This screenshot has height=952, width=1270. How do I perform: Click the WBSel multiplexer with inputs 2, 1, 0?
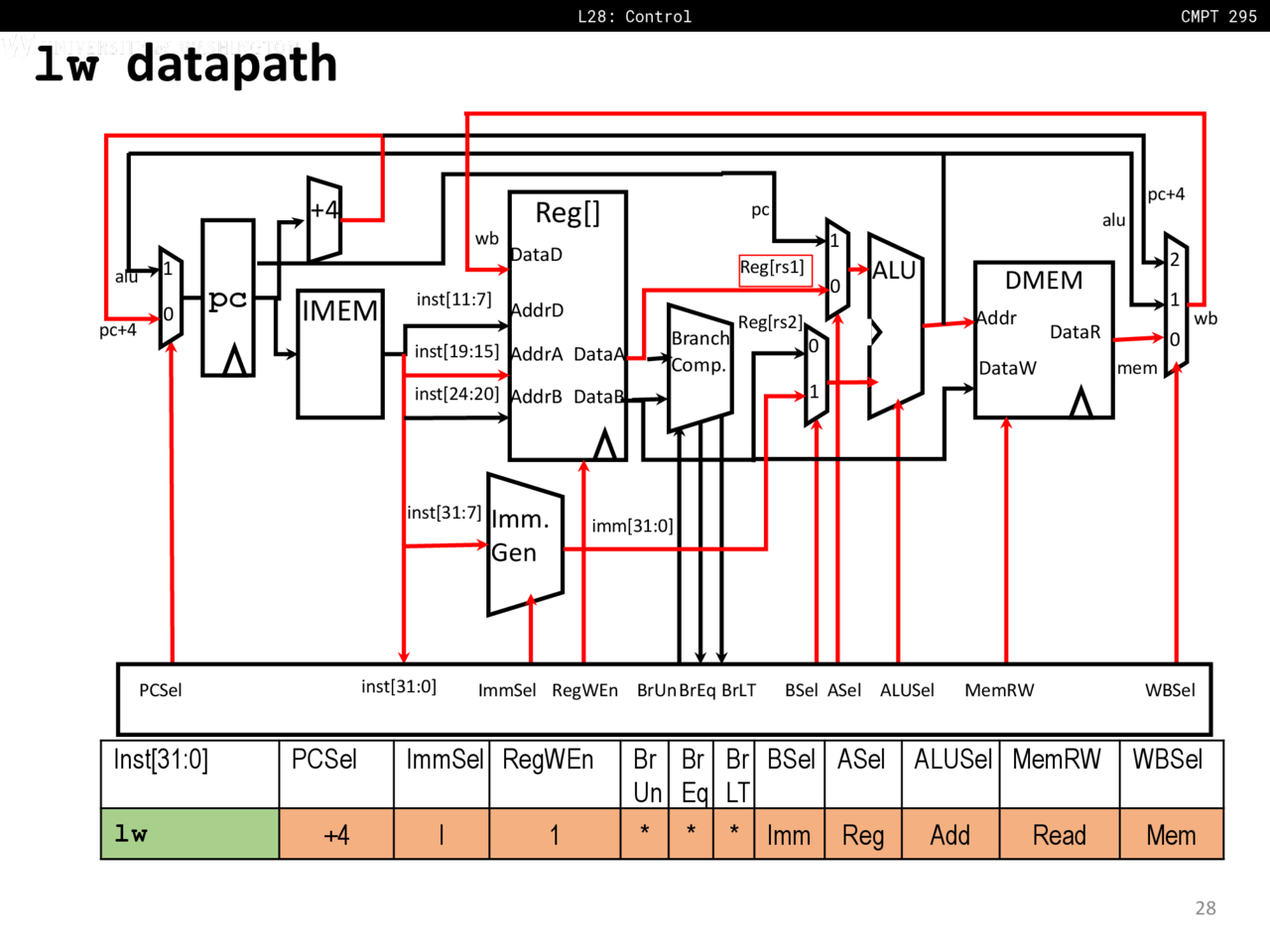pyautogui.click(x=1176, y=303)
